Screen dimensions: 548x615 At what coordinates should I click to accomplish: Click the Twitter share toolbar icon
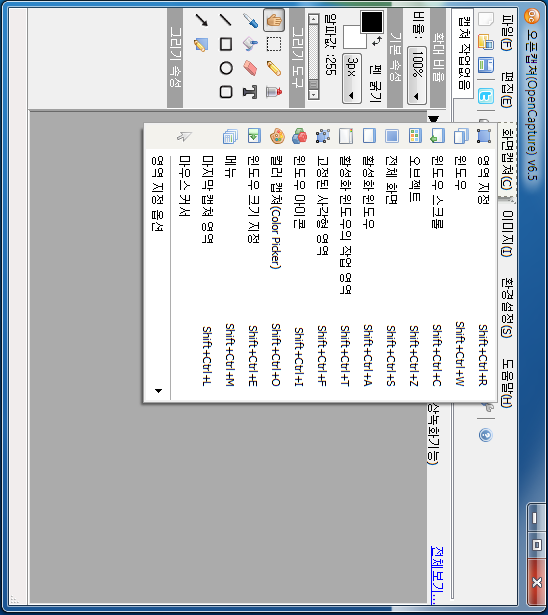(486, 96)
